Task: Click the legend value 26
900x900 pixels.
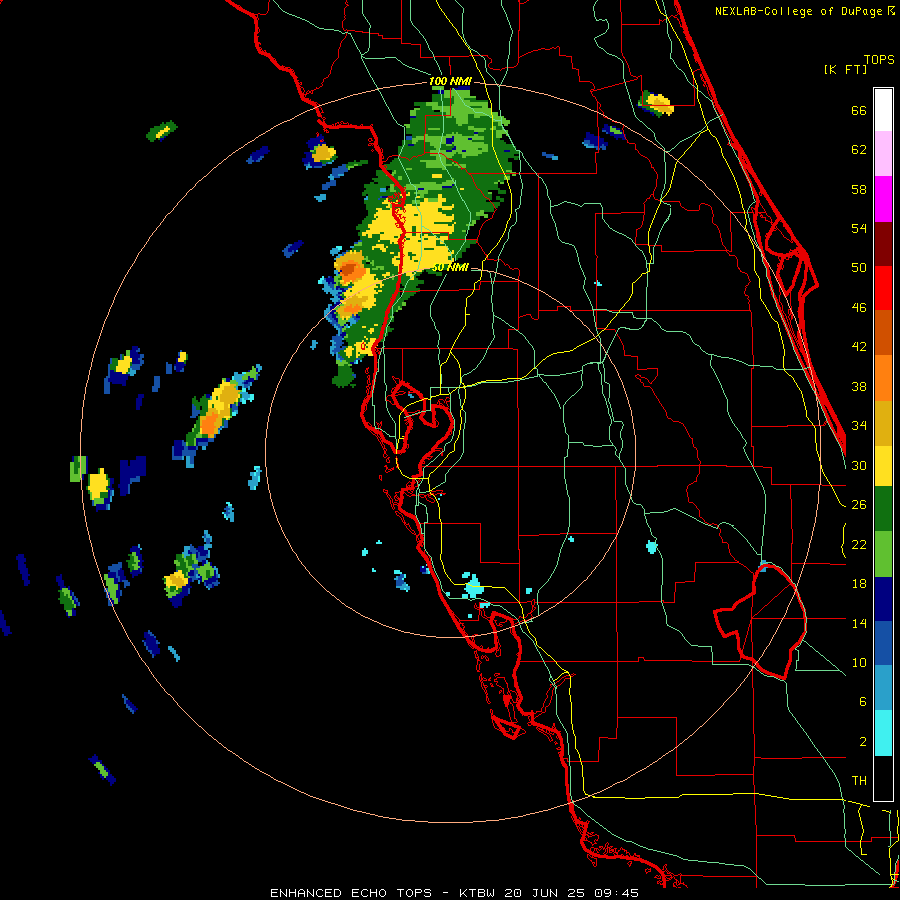Action: tap(859, 505)
